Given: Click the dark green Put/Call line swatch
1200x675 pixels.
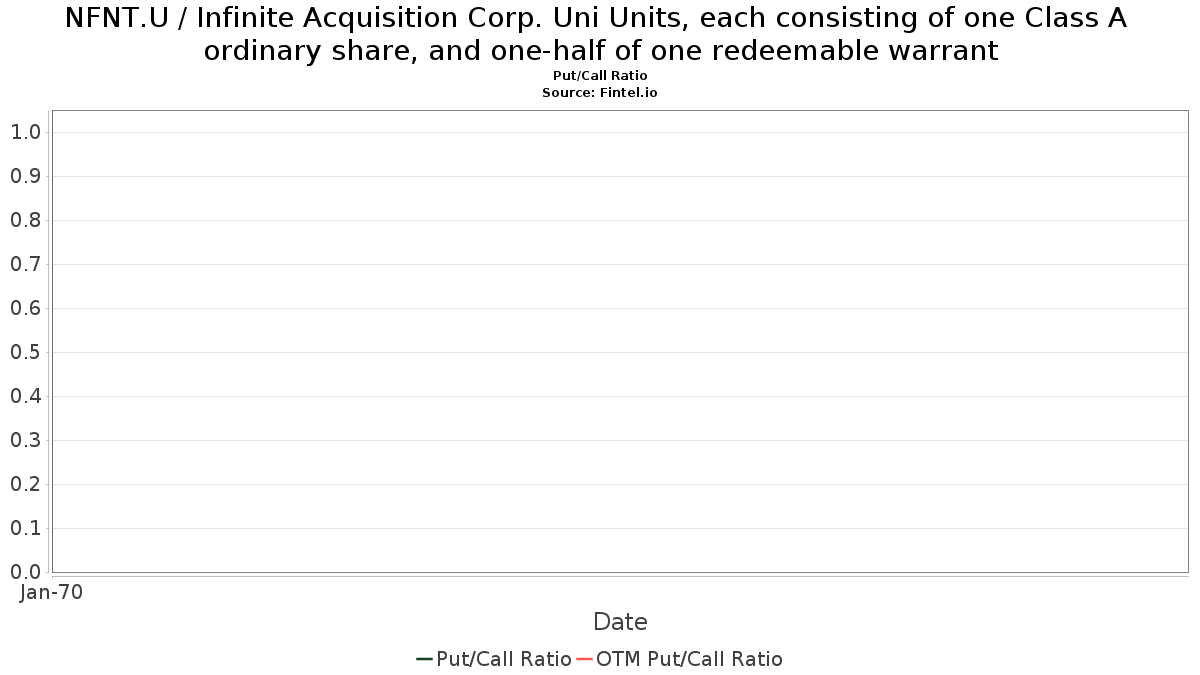Looking at the screenshot, I should pyautogui.click(x=425, y=659).
